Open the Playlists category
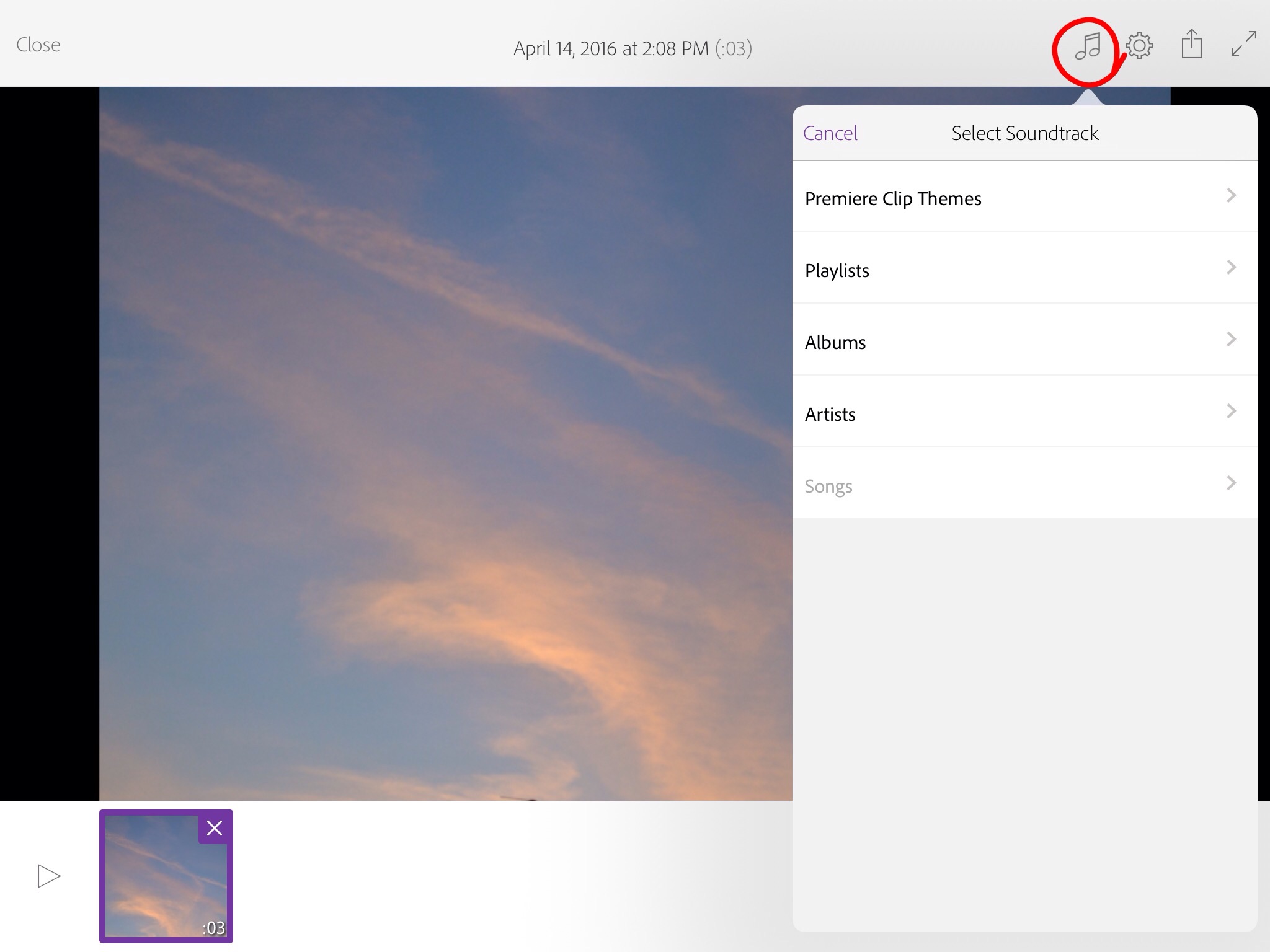 tap(837, 270)
